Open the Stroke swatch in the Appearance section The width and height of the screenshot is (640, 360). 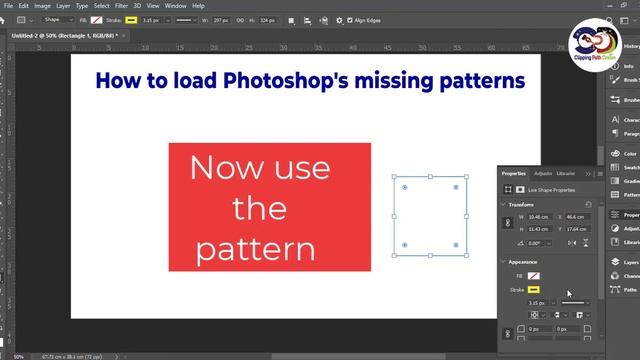coord(533,289)
